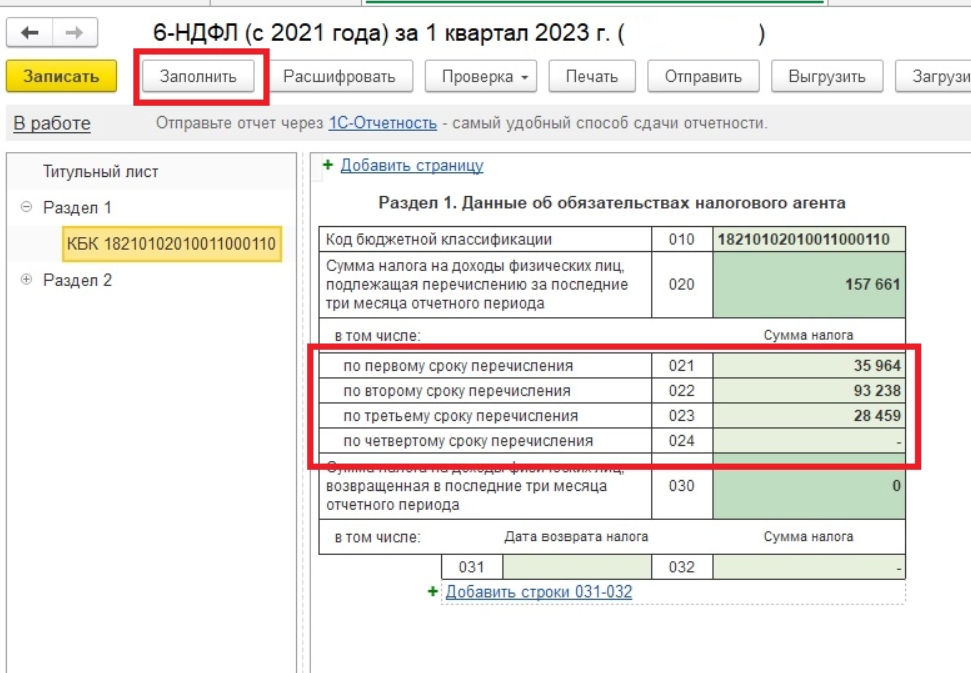Click the Заполнить button

(x=198, y=77)
